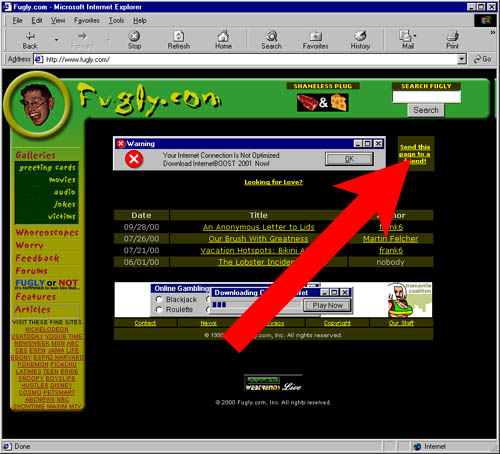500x454 pixels.
Task: Click the Search Fugly text field
Action: [x=426, y=97]
